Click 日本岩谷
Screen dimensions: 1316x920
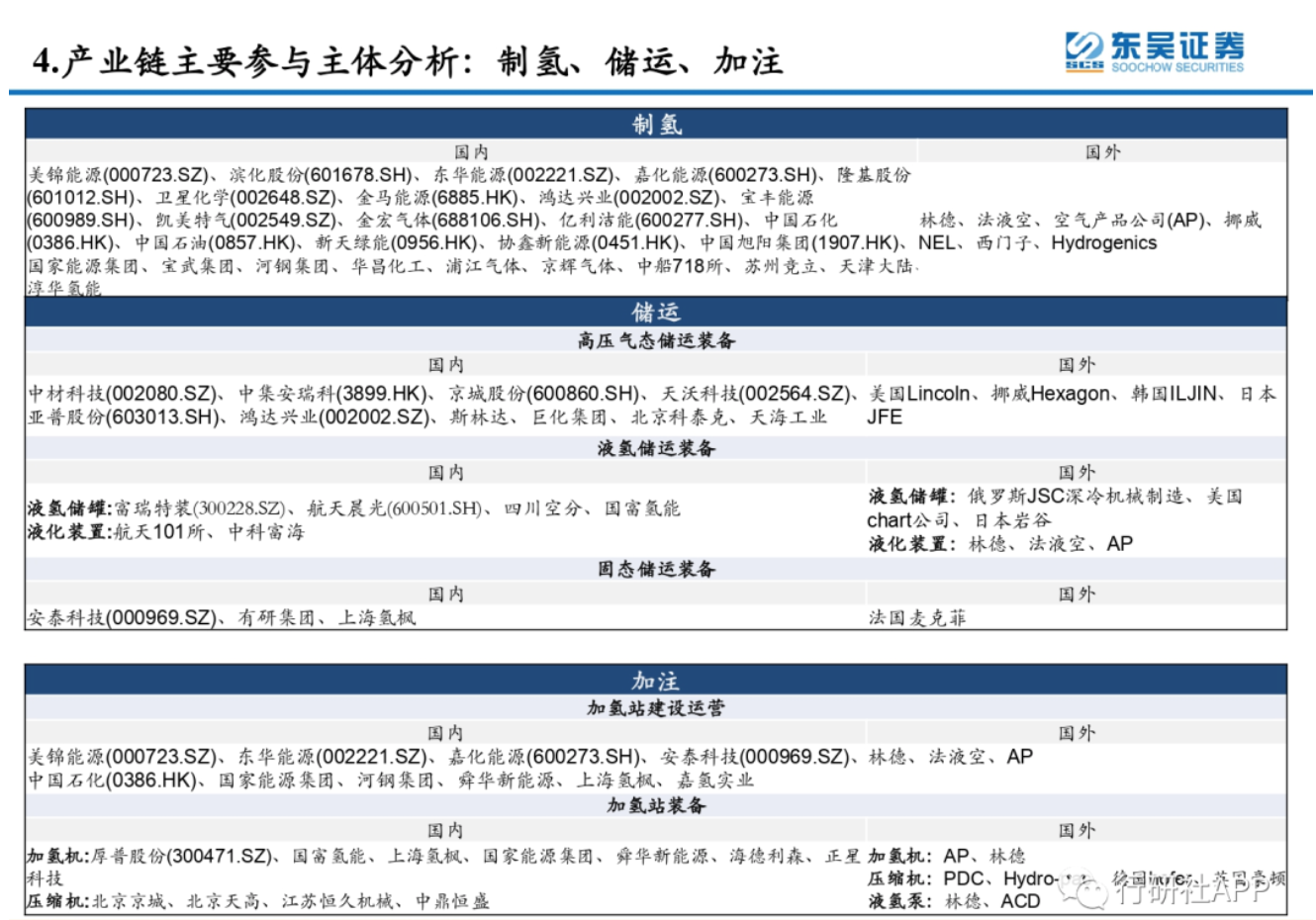click(1013, 519)
